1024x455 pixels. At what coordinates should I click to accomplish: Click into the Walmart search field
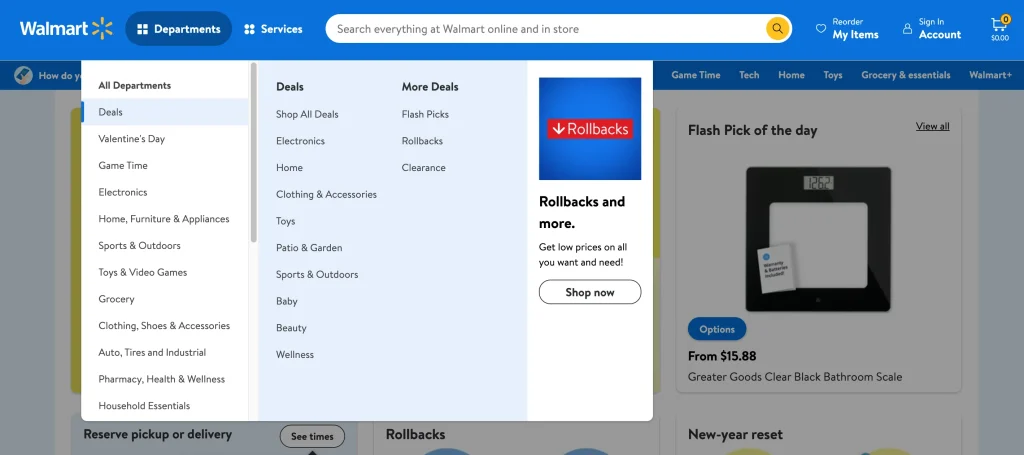point(545,29)
